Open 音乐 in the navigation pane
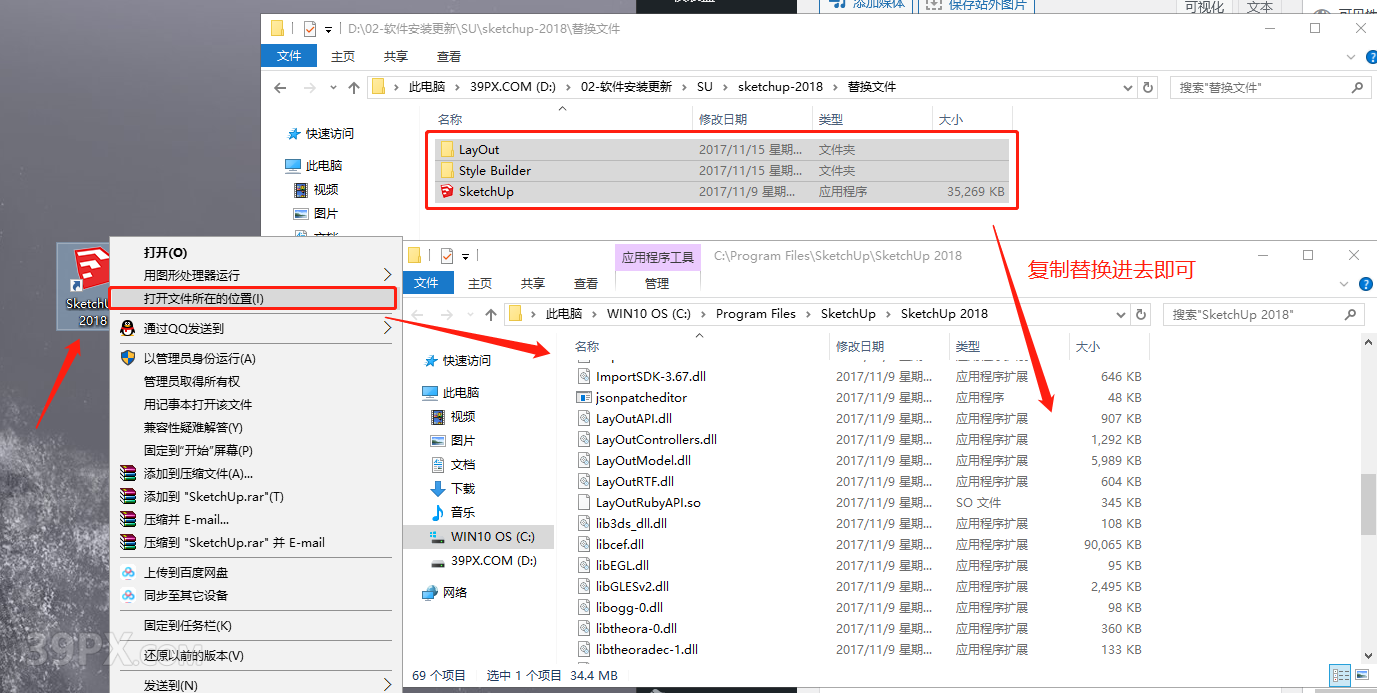Image resolution: width=1377 pixels, height=693 pixels. pos(463,513)
